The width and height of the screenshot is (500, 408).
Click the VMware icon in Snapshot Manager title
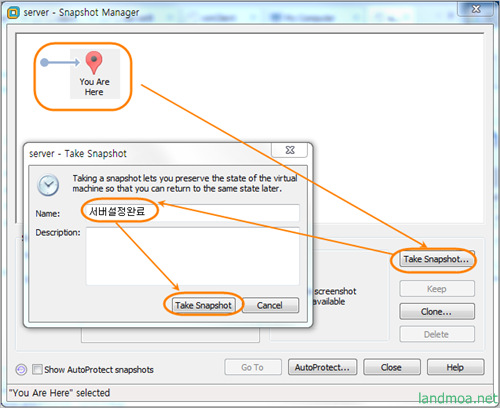13,13
